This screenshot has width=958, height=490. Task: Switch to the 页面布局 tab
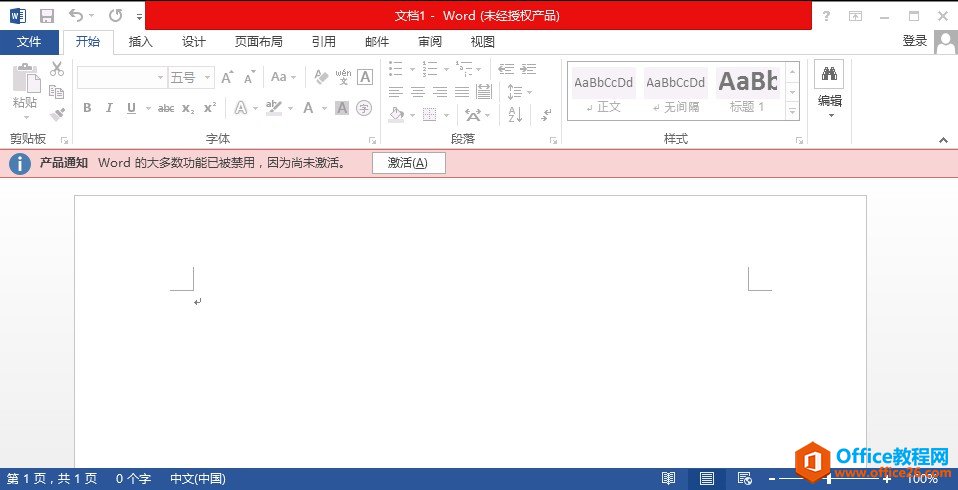pyautogui.click(x=258, y=42)
